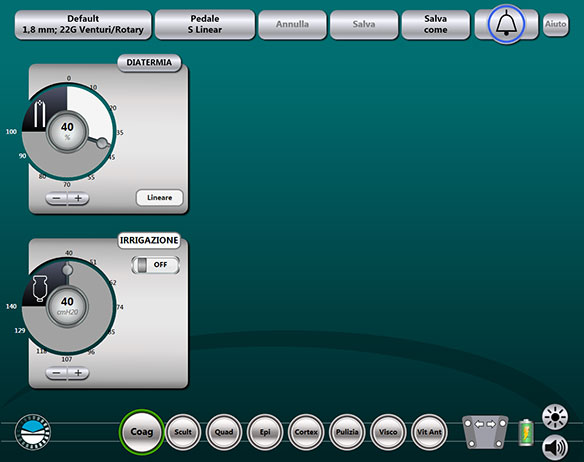584x462 pixels.
Task: Click the 140 mark on irrigation dial
Action: coord(11,306)
